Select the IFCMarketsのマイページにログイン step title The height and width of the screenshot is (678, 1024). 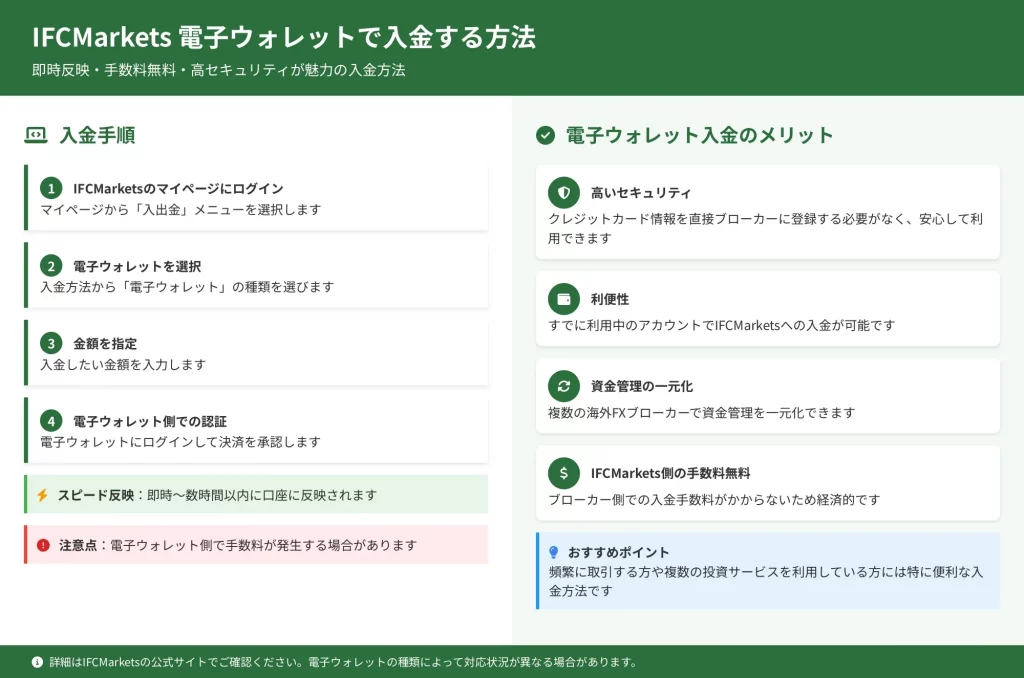178,188
